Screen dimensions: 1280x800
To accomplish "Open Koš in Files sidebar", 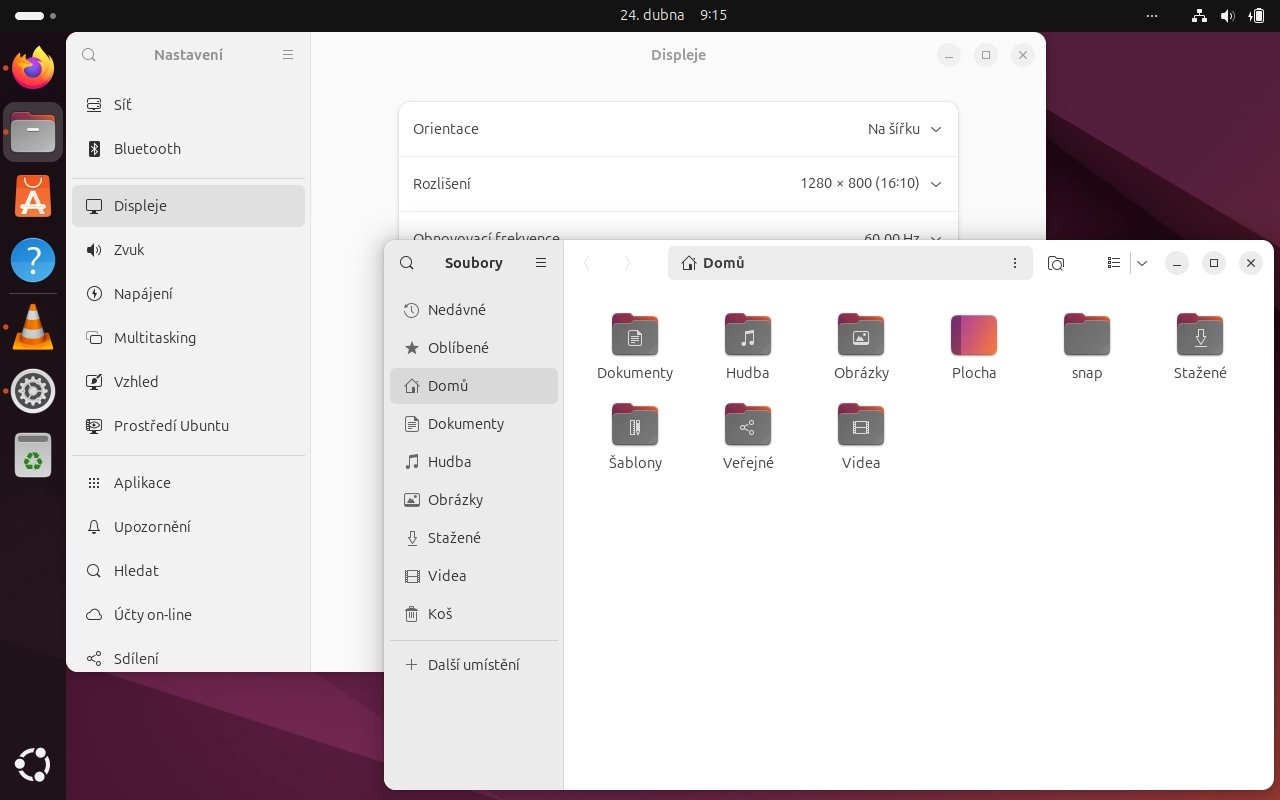I will pos(474,614).
